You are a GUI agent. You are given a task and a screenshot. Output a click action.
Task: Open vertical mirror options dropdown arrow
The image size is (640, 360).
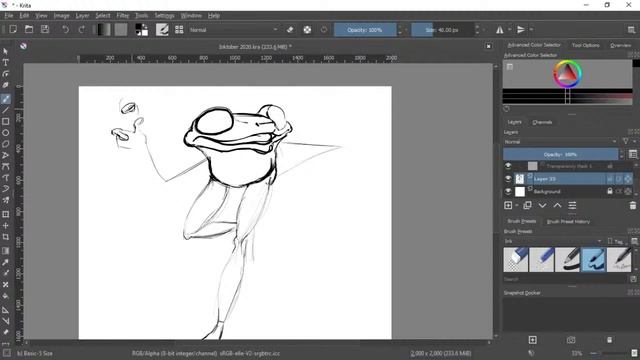pos(531,29)
